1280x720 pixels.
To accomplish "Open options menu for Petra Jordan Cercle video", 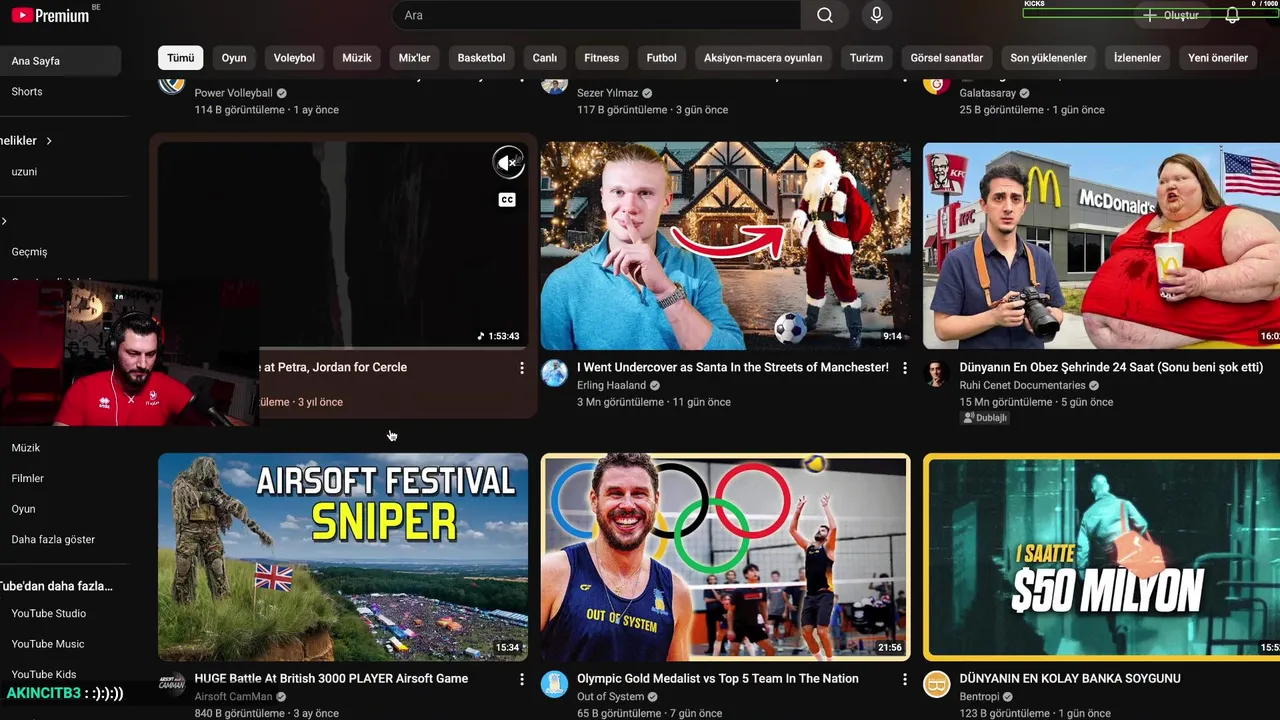I will coord(521,368).
